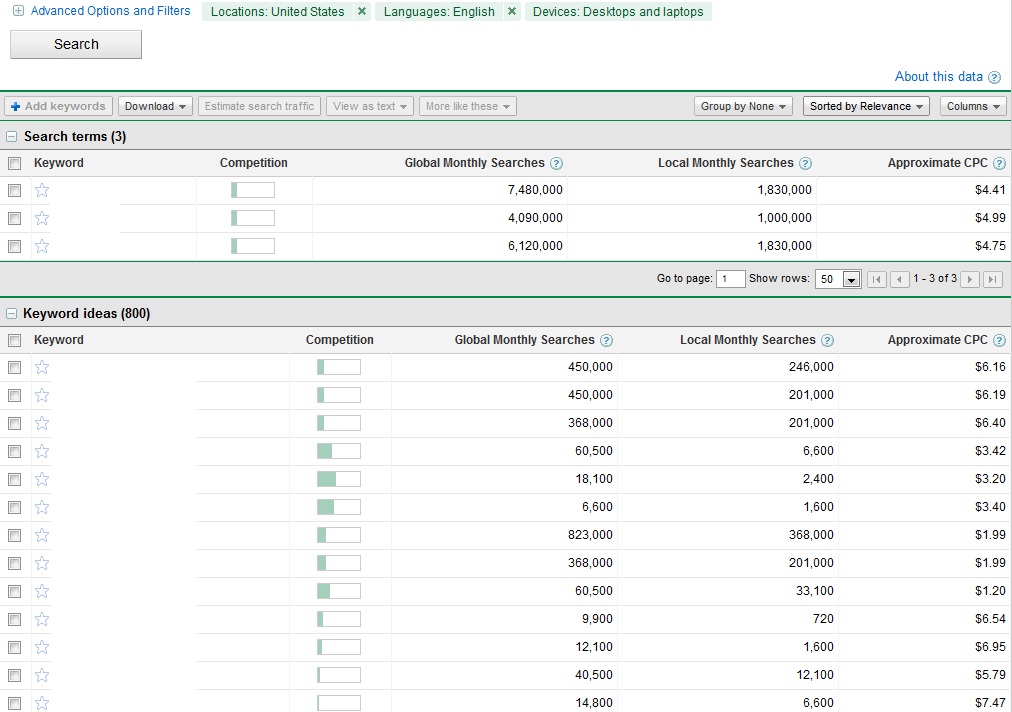The width and height of the screenshot is (1012, 712).
Task: Star the keyword with 6,120,000 global searches
Action: [x=42, y=246]
